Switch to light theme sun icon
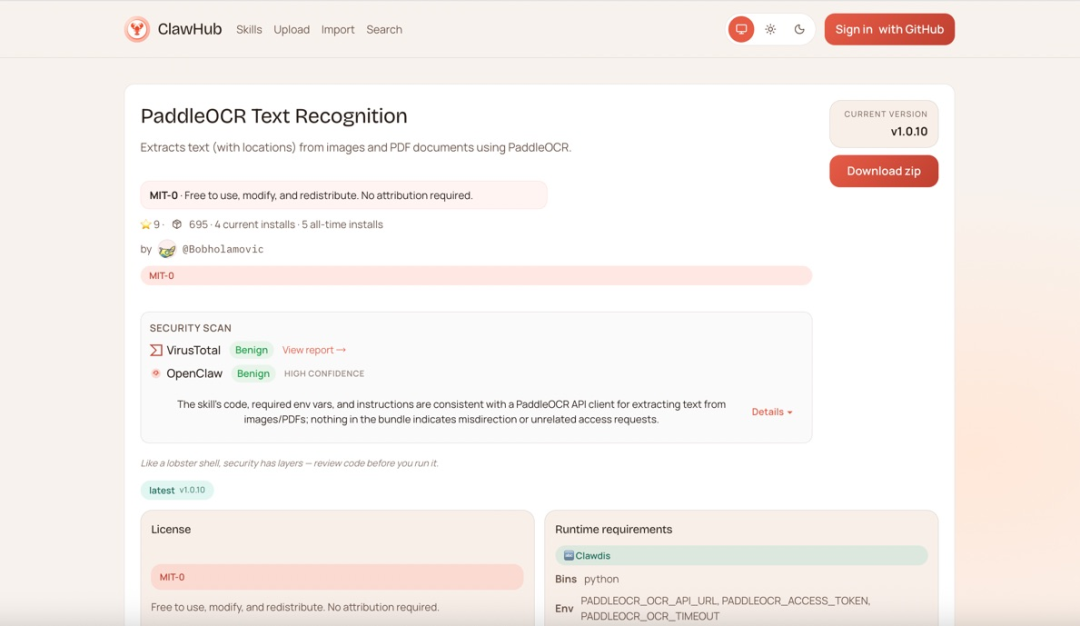The height and width of the screenshot is (626, 1080). click(x=770, y=30)
